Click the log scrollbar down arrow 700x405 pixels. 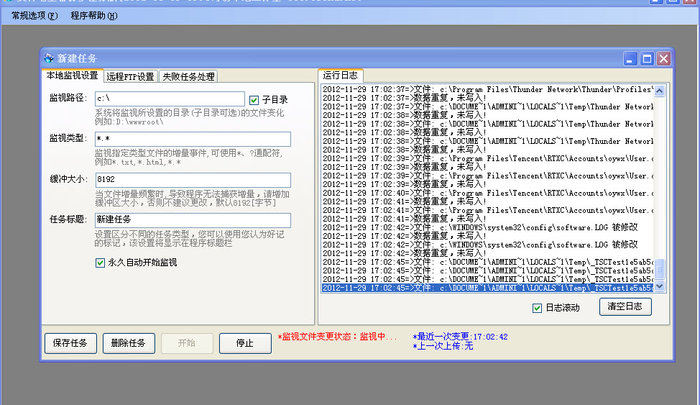pos(659,286)
